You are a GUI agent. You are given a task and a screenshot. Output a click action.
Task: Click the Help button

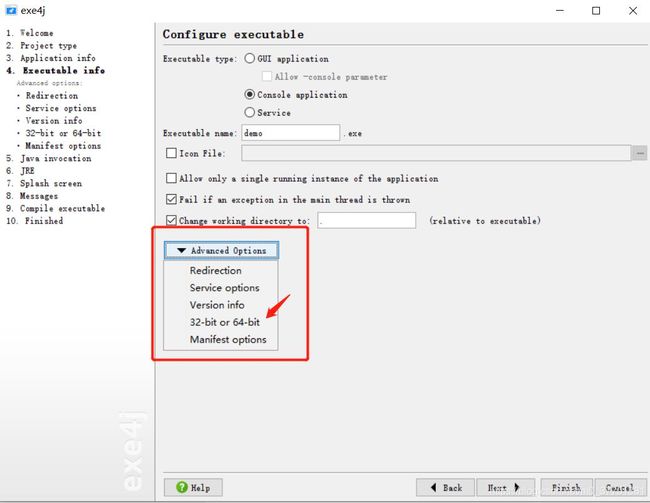(193, 488)
